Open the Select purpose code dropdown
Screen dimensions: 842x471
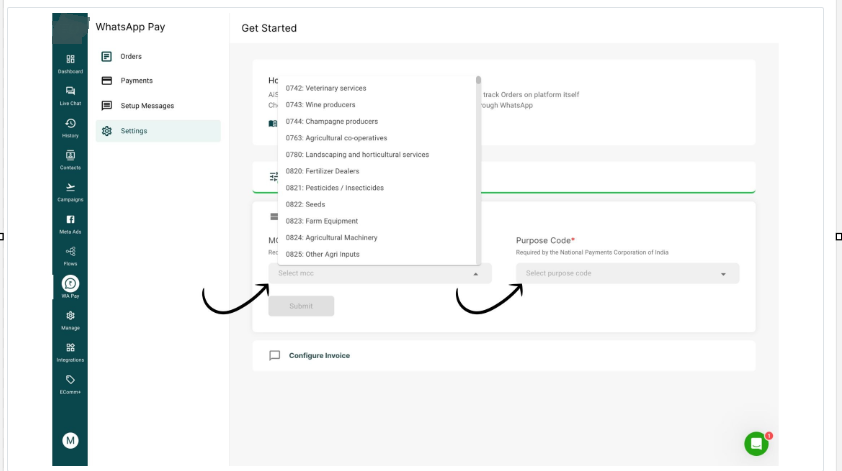pos(627,273)
